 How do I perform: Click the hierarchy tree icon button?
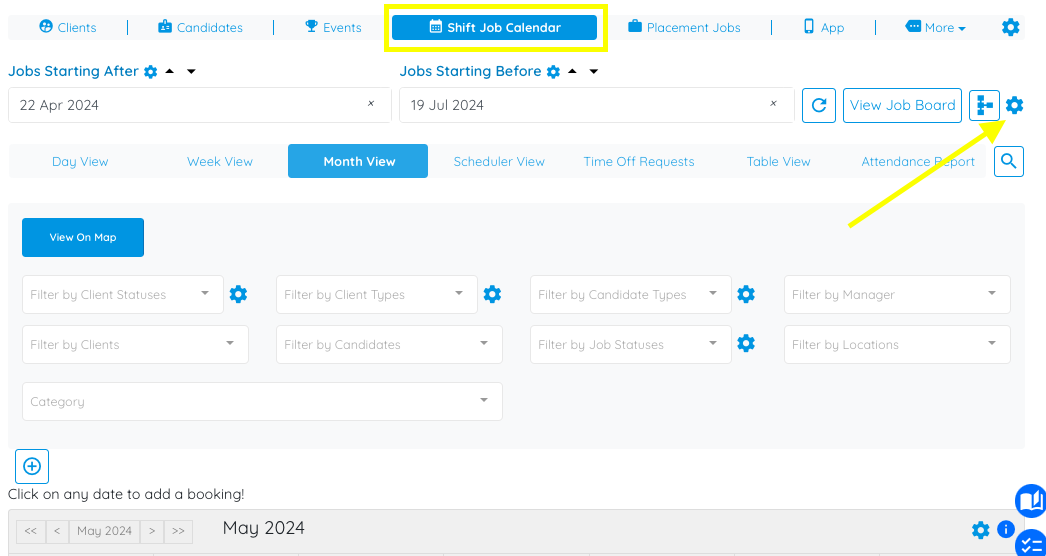[985, 105]
